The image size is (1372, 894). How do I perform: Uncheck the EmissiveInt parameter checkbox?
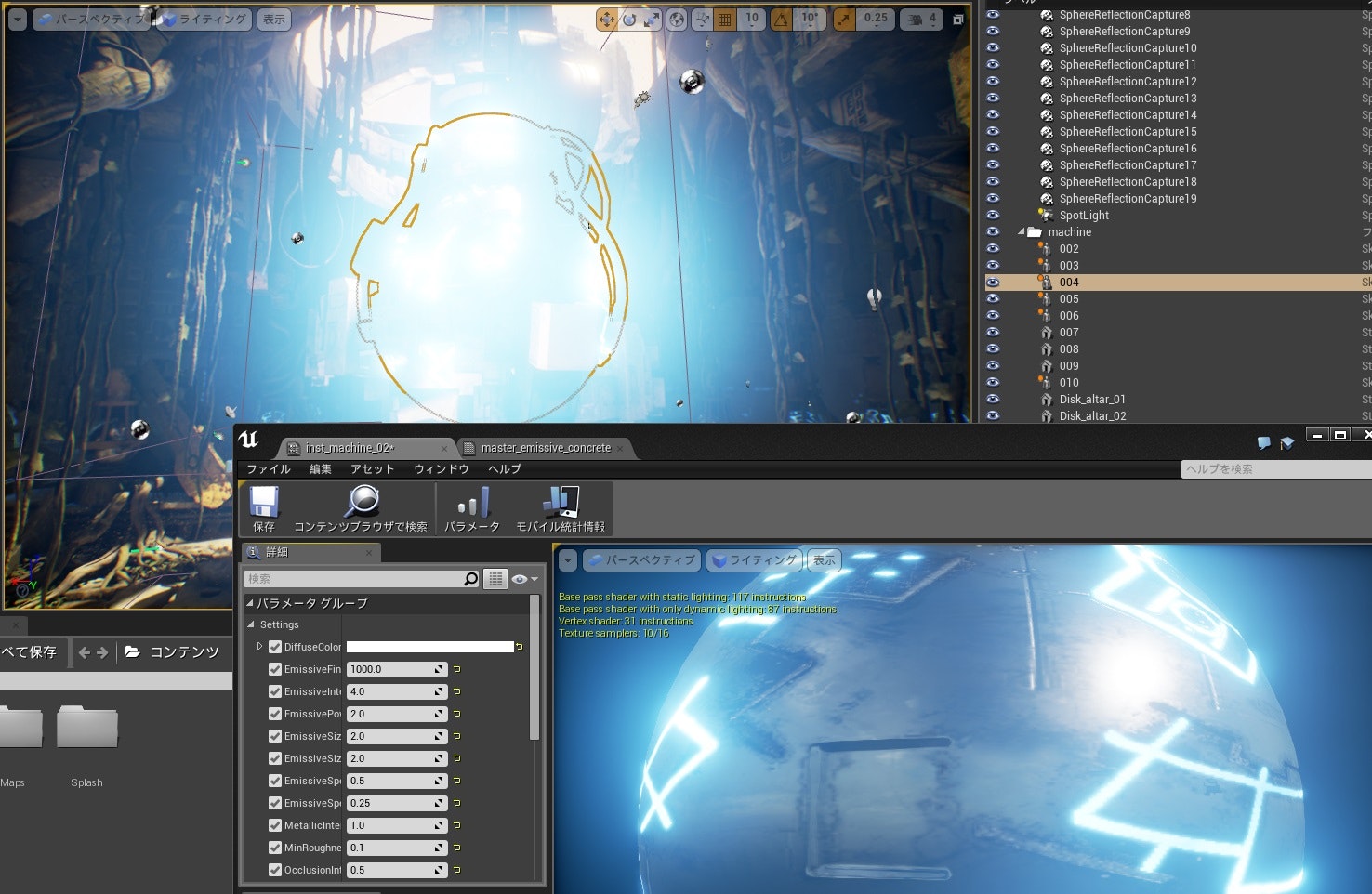pyautogui.click(x=275, y=691)
